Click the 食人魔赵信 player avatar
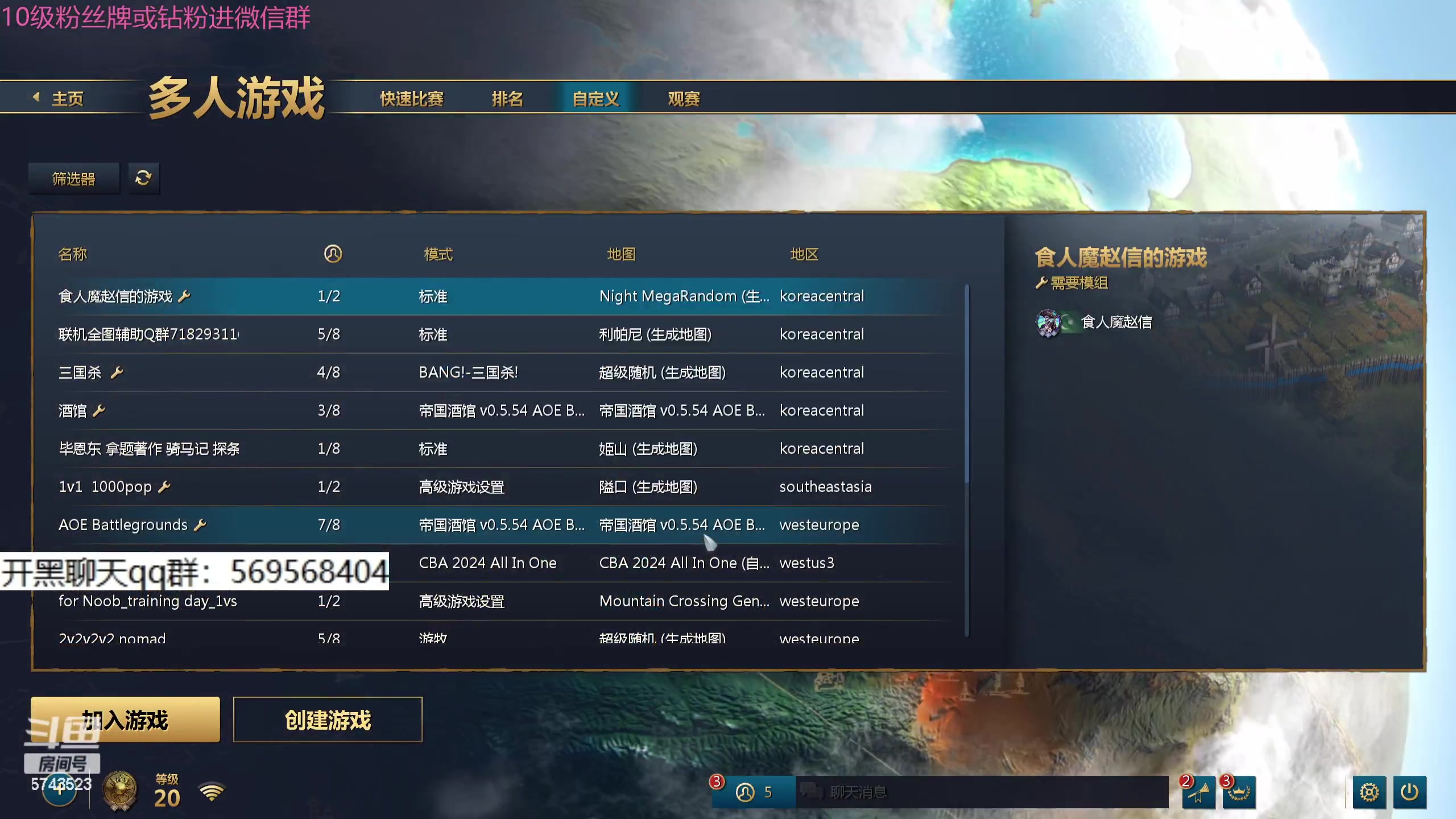 (1048, 322)
